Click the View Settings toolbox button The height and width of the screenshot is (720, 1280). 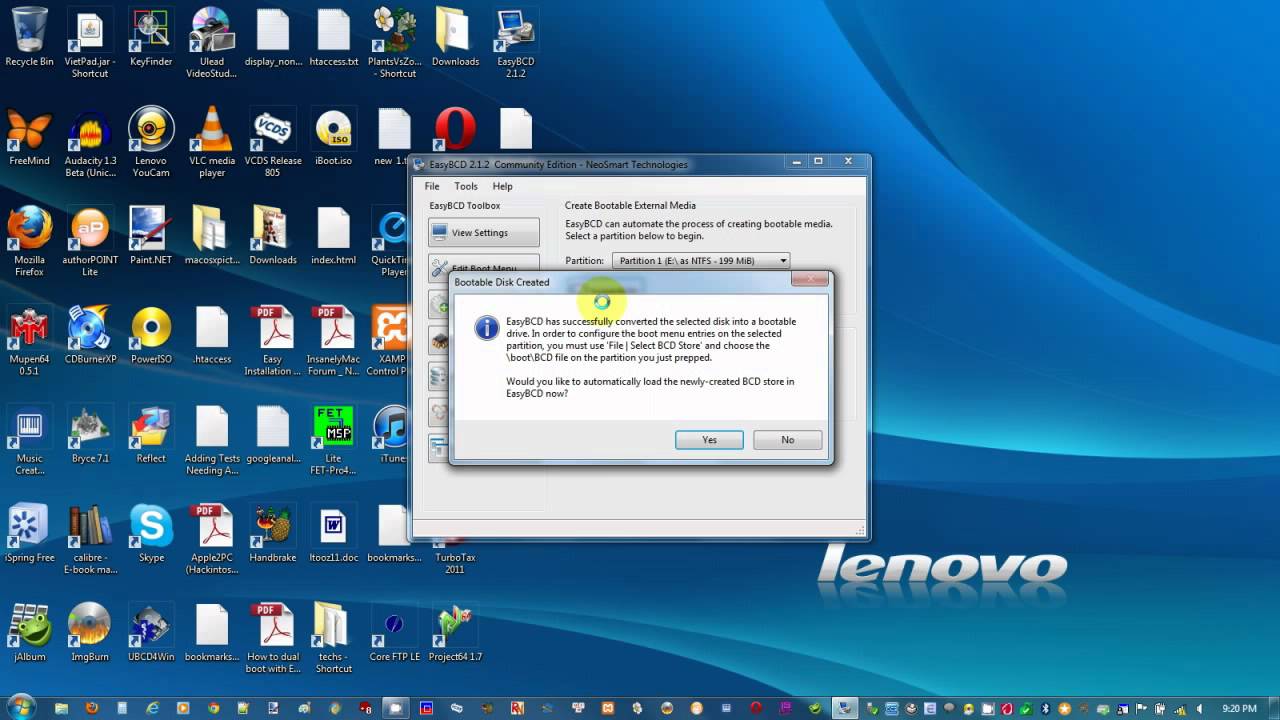coord(484,233)
